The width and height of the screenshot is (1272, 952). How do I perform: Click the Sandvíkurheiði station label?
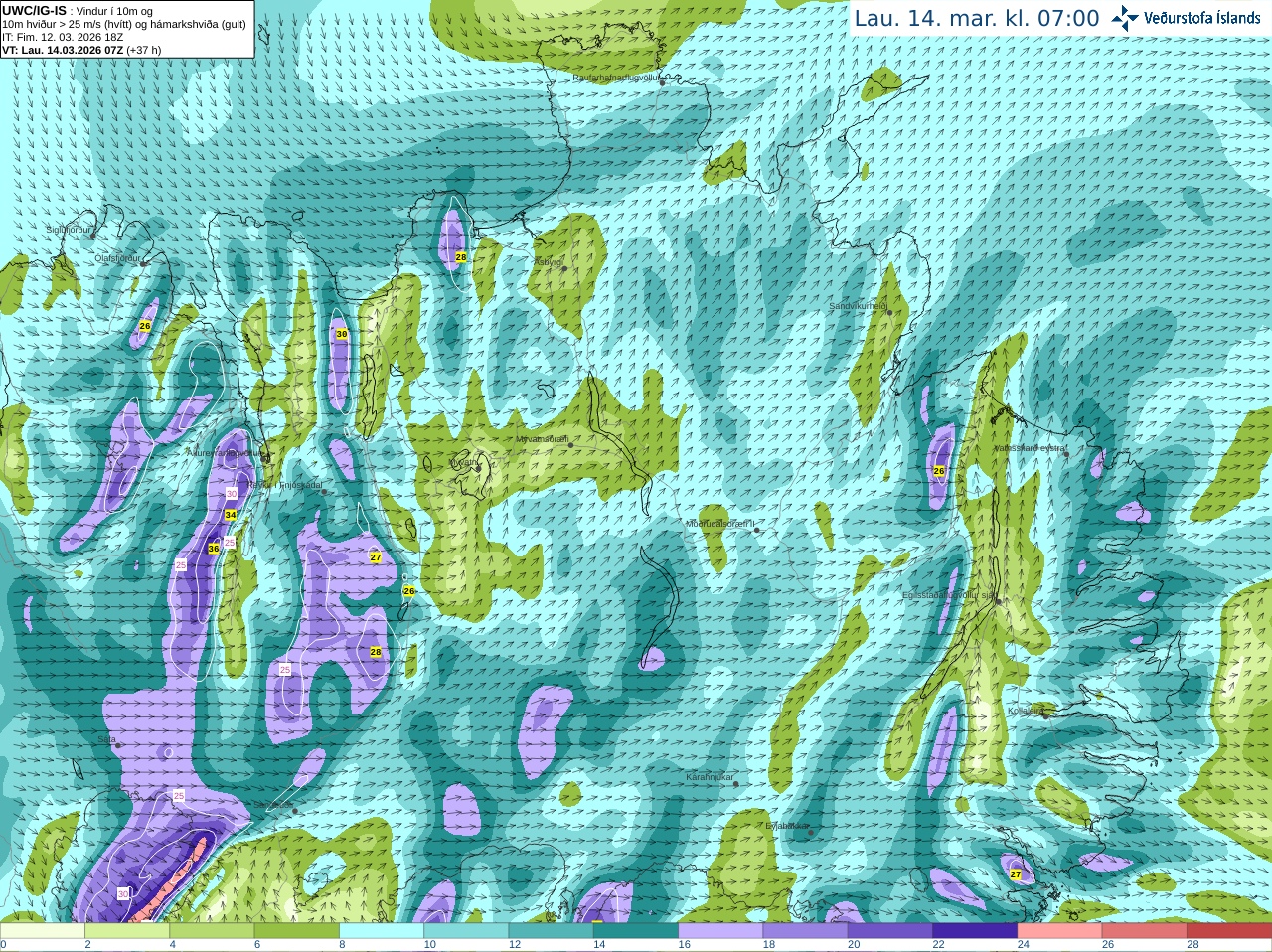tap(859, 306)
